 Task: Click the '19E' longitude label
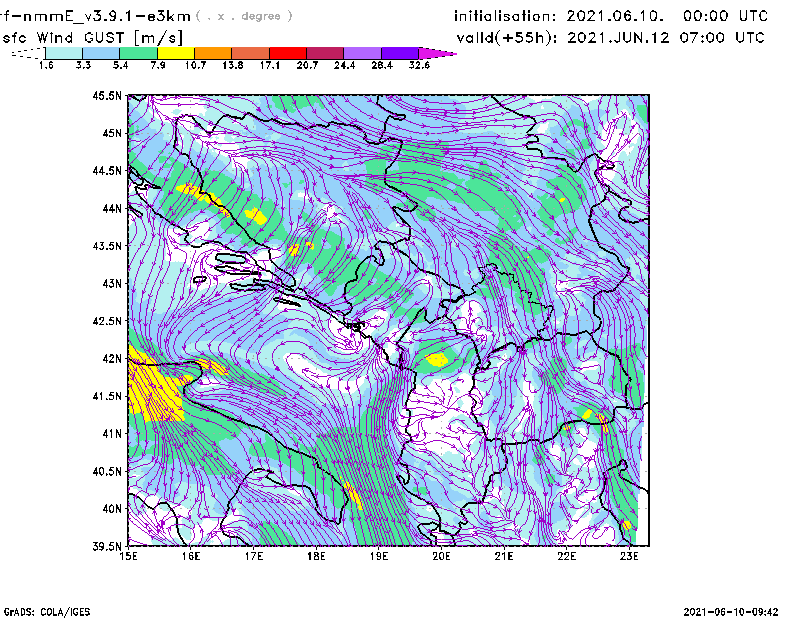(379, 556)
